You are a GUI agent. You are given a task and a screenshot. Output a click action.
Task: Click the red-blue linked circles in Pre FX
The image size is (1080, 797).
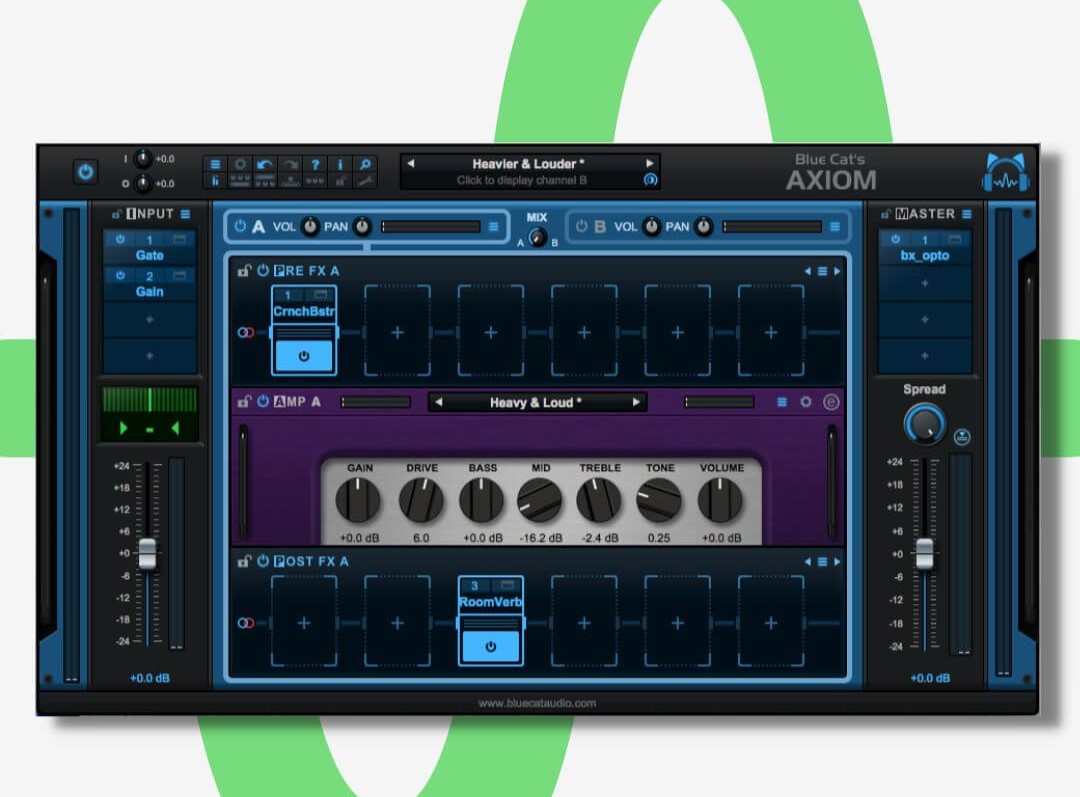(246, 332)
